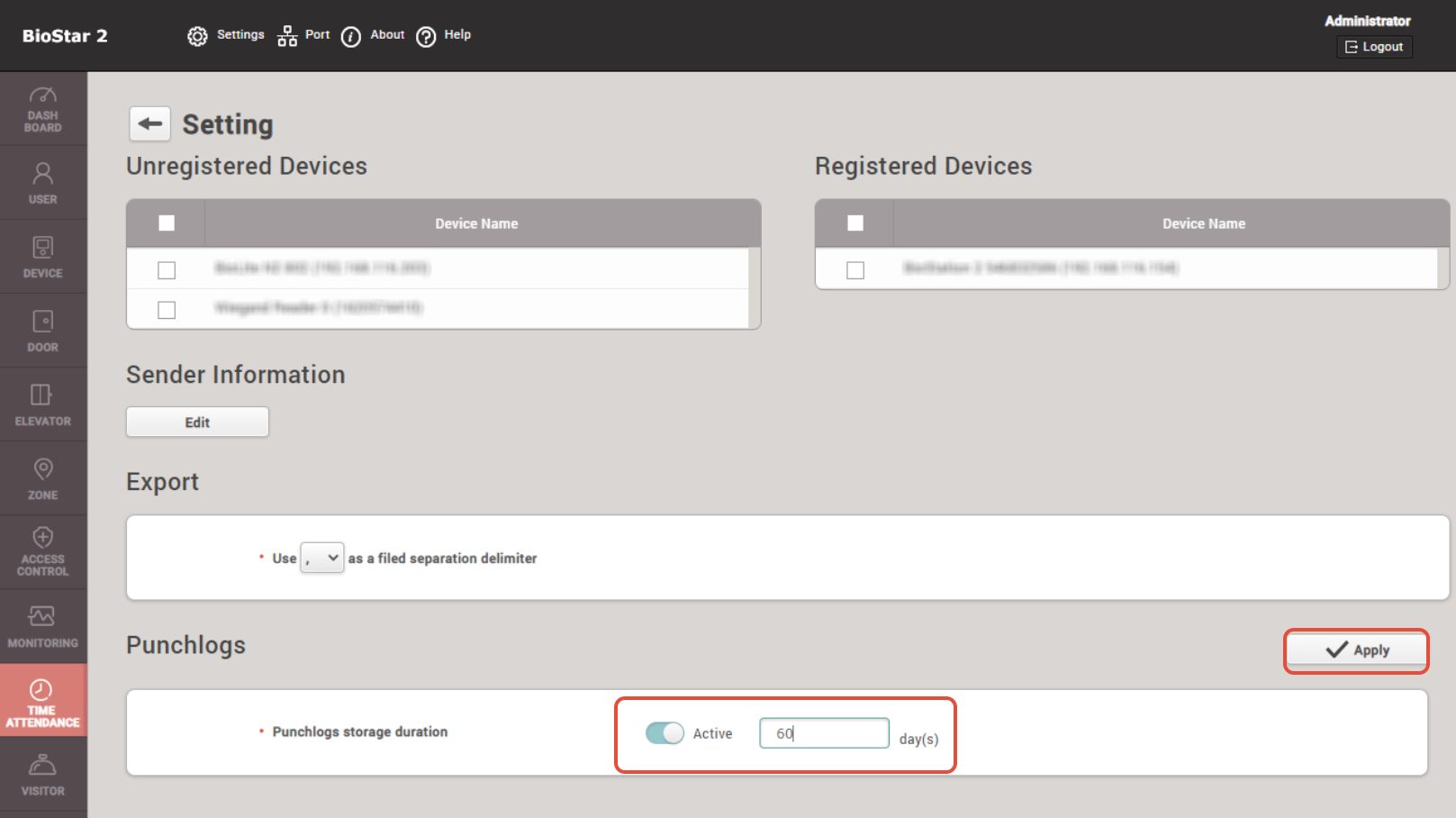Screen dimensions: 1456x818
Task: Select the registered device row checkbox
Action: coord(855,269)
